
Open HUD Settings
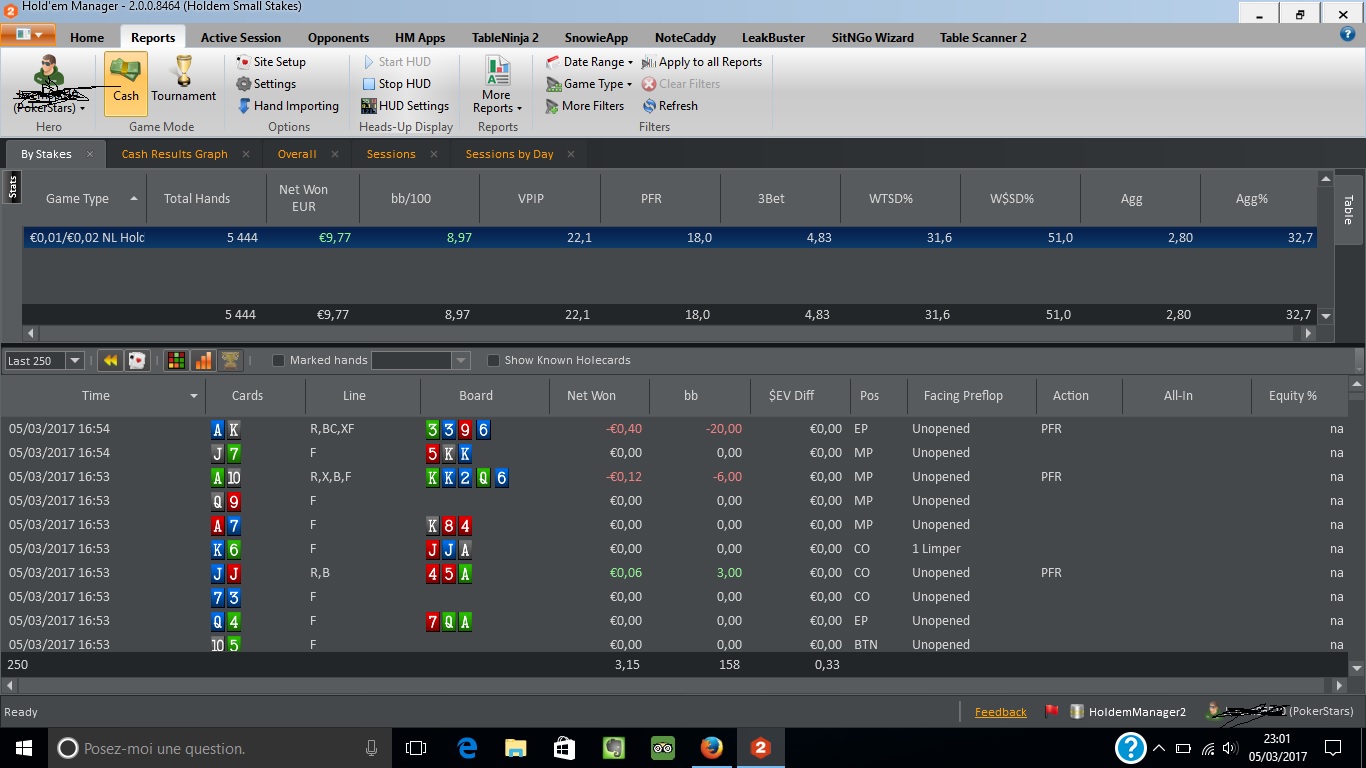[405, 106]
